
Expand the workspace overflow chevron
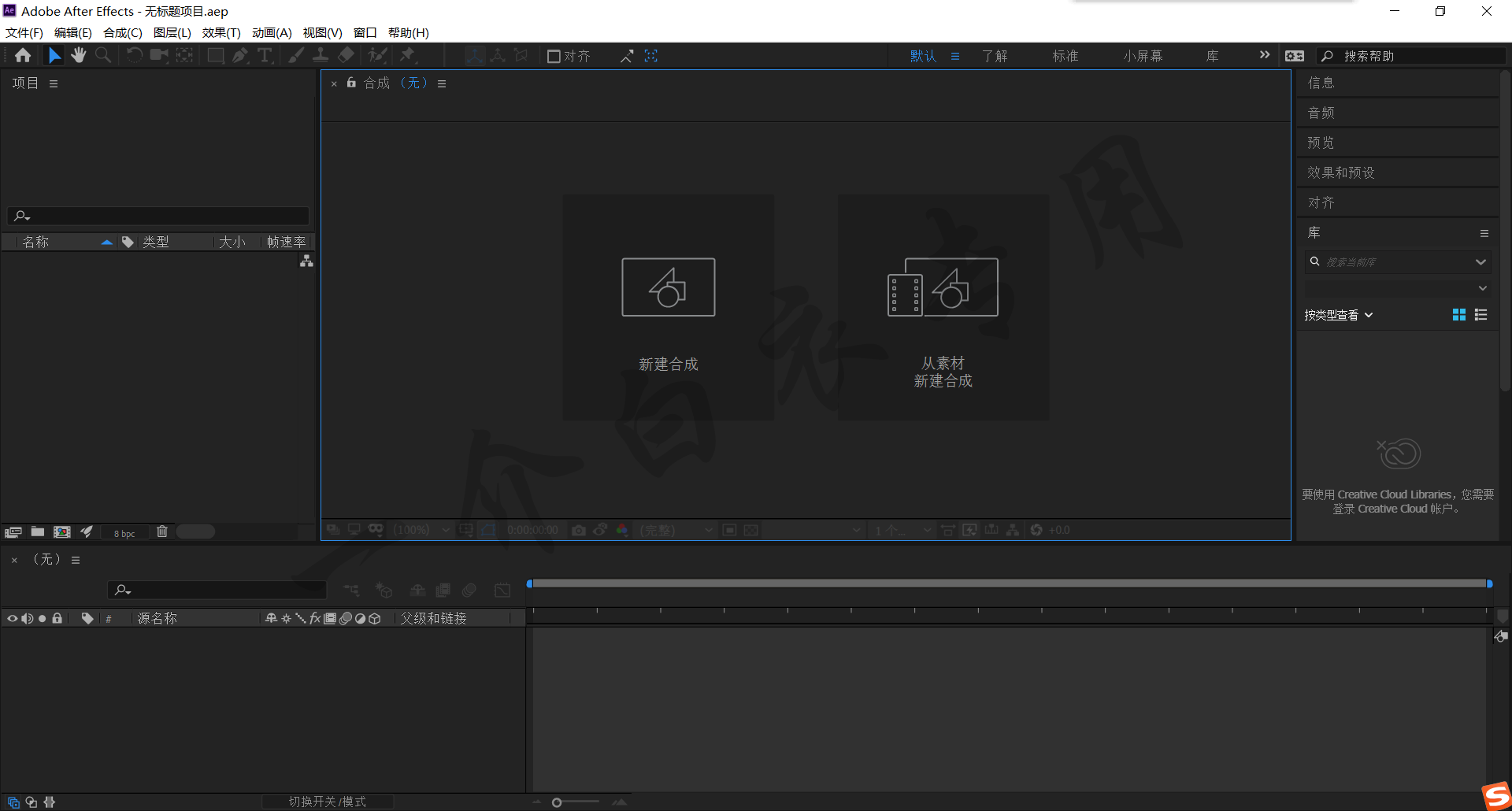coord(1265,55)
